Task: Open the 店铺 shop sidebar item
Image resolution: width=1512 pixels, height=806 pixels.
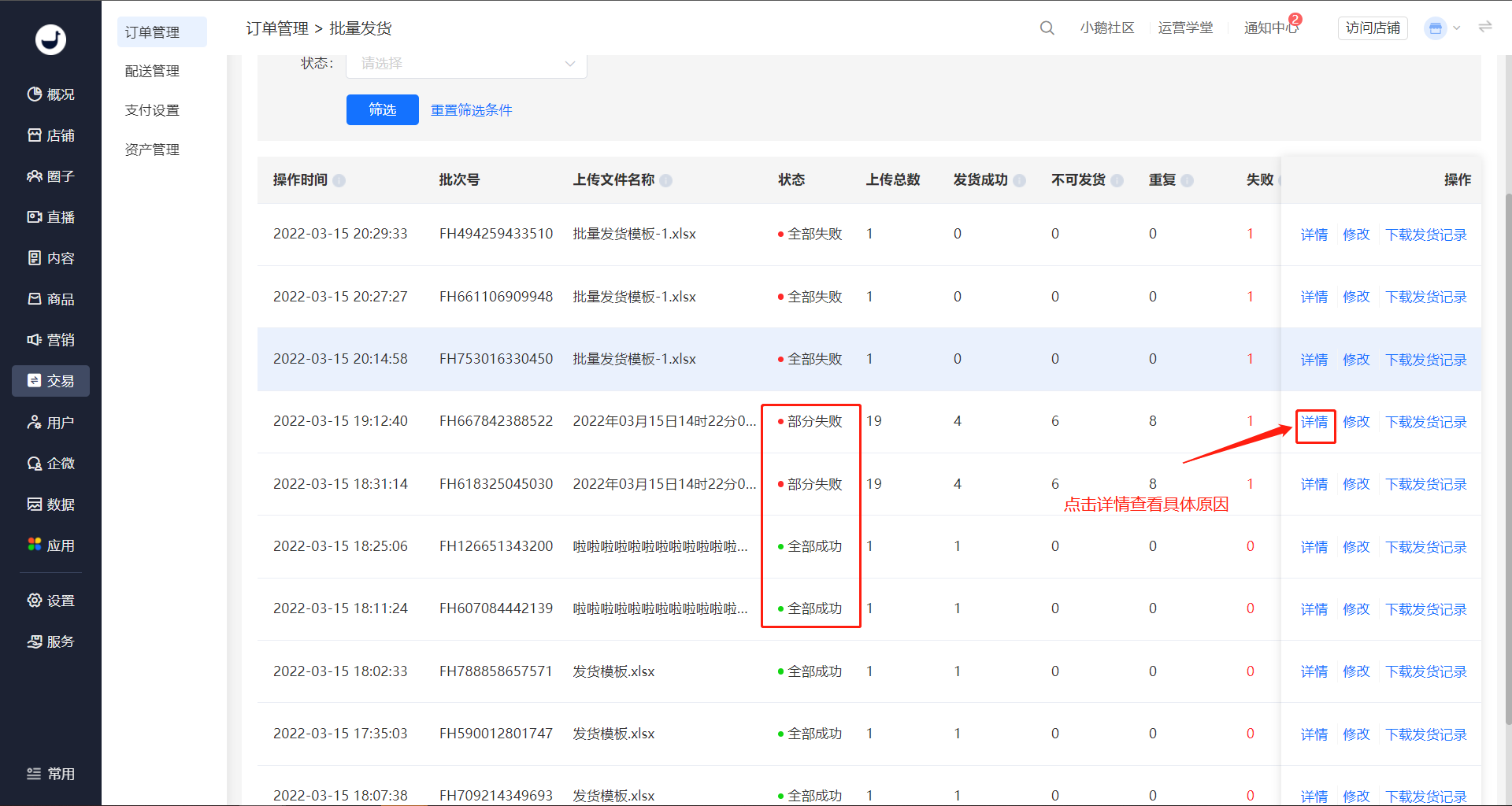Action: (50, 135)
